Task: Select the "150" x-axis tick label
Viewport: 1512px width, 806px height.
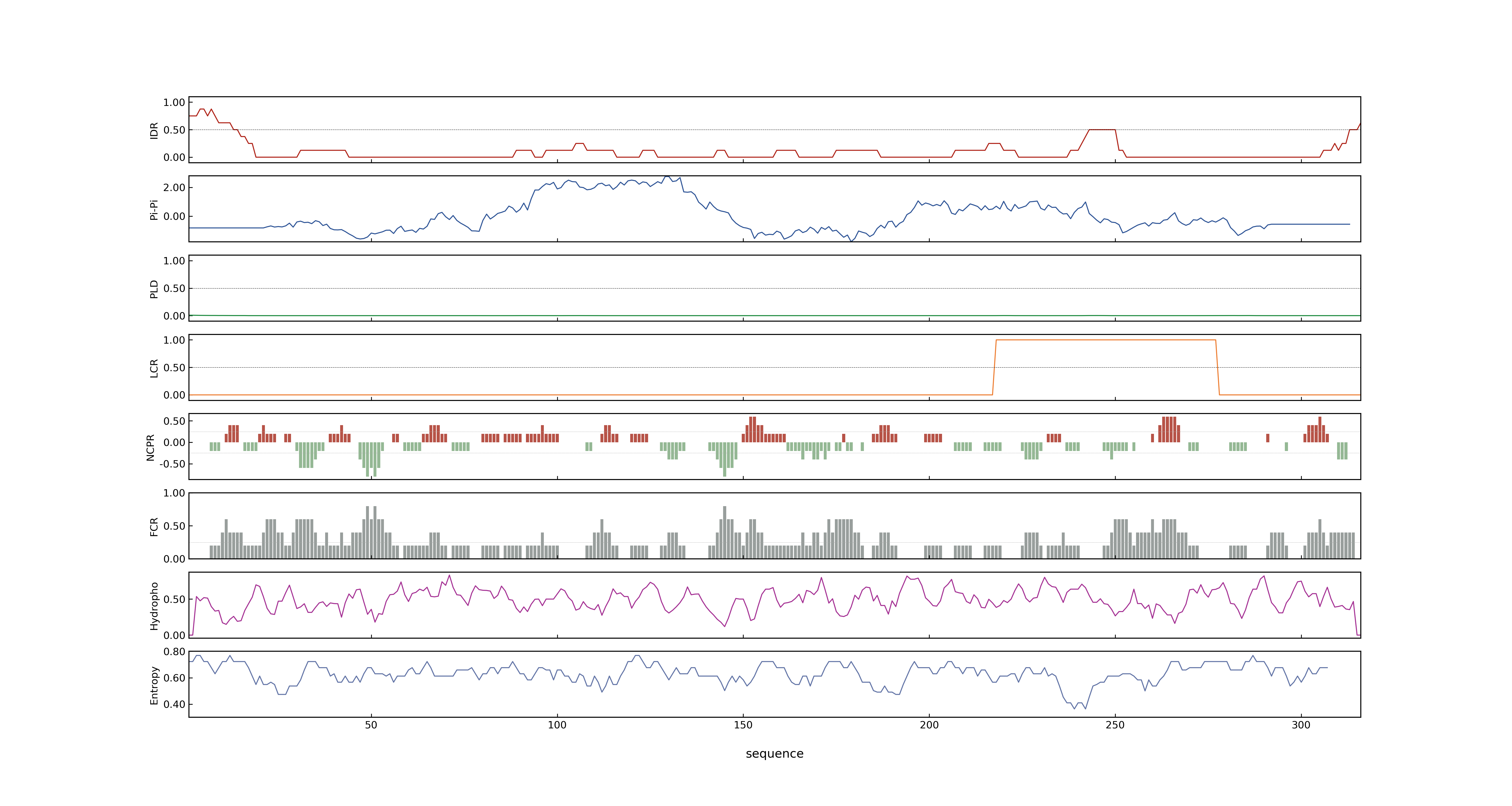Action: (743, 725)
